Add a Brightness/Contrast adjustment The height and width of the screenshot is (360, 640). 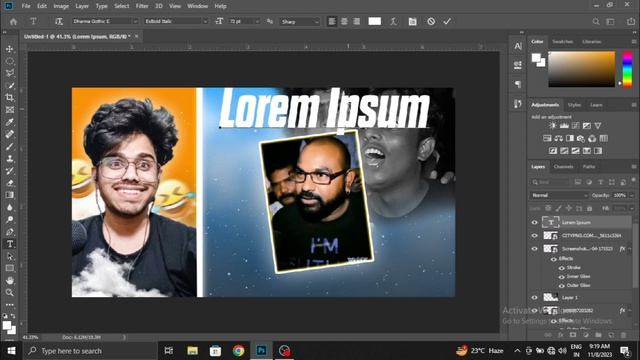tap(553, 126)
